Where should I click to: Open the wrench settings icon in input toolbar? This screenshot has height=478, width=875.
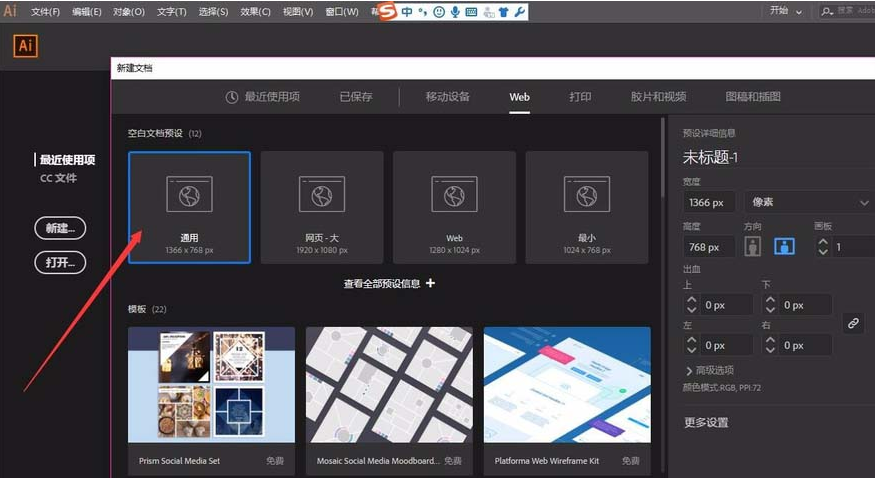click(x=519, y=12)
